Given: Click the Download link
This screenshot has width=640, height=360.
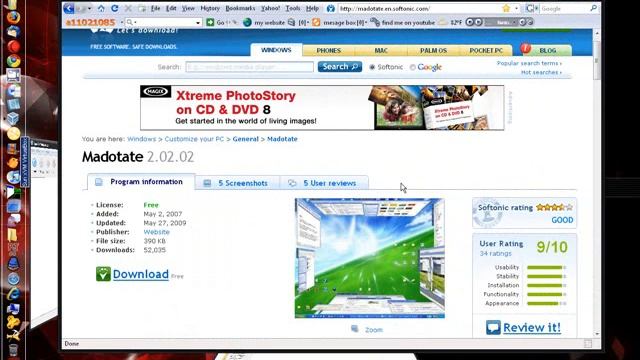Looking at the screenshot, I should [140, 274].
